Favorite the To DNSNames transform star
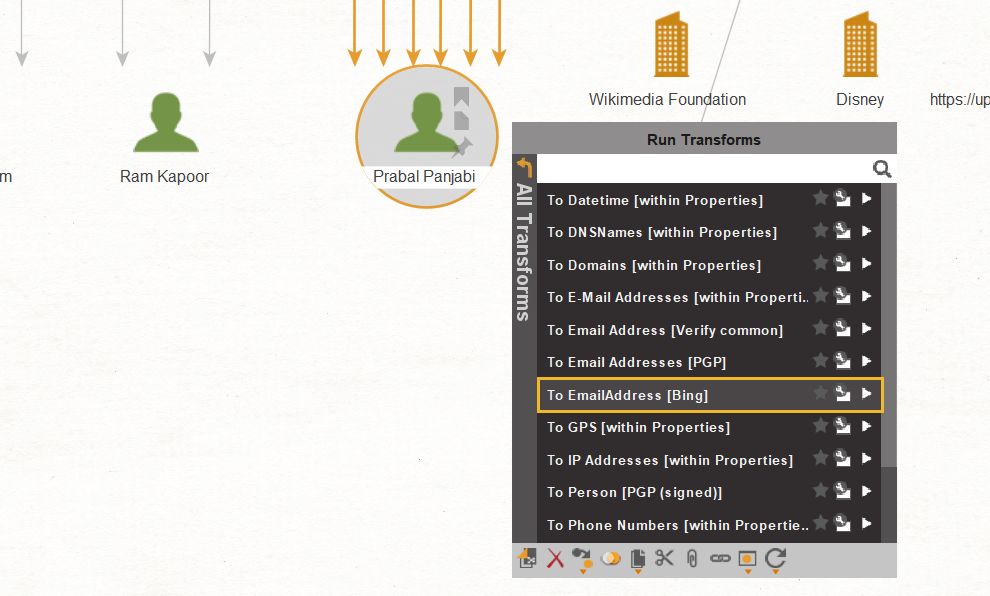Screen dimensions: 990x596 (x=820, y=230)
